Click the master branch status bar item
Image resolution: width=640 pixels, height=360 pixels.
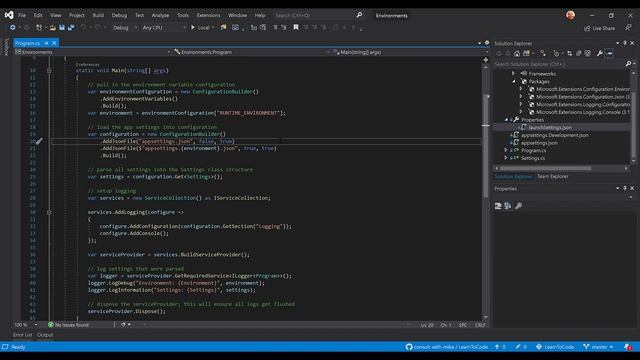[598, 347]
